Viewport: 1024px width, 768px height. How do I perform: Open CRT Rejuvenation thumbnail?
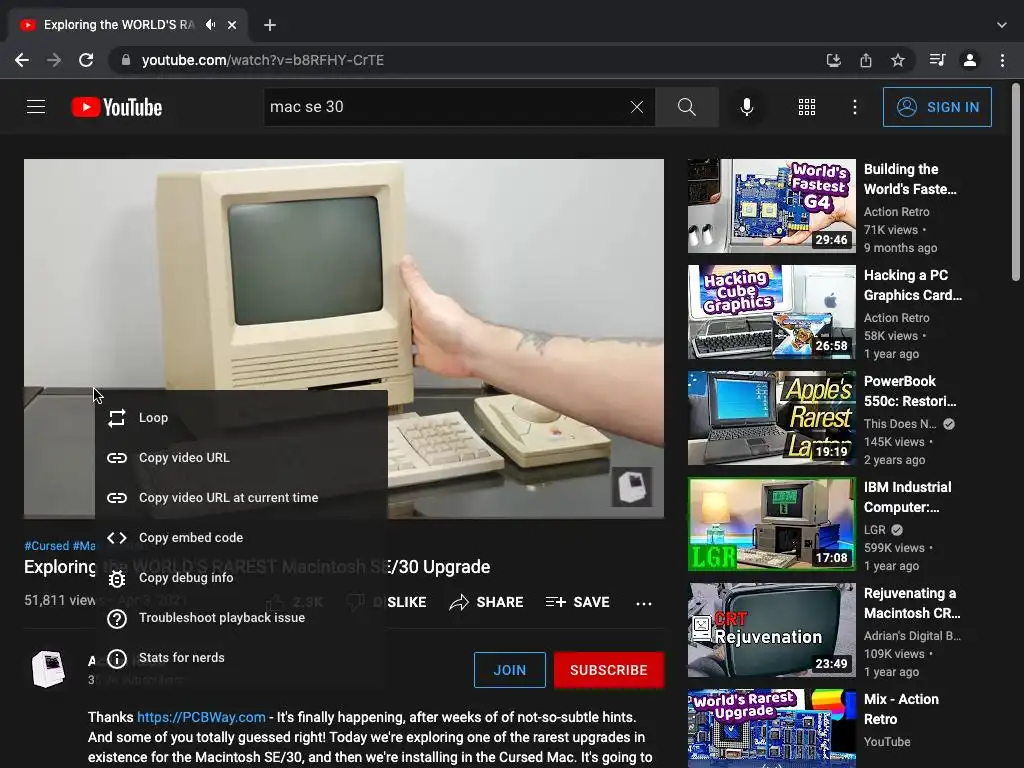click(771, 630)
